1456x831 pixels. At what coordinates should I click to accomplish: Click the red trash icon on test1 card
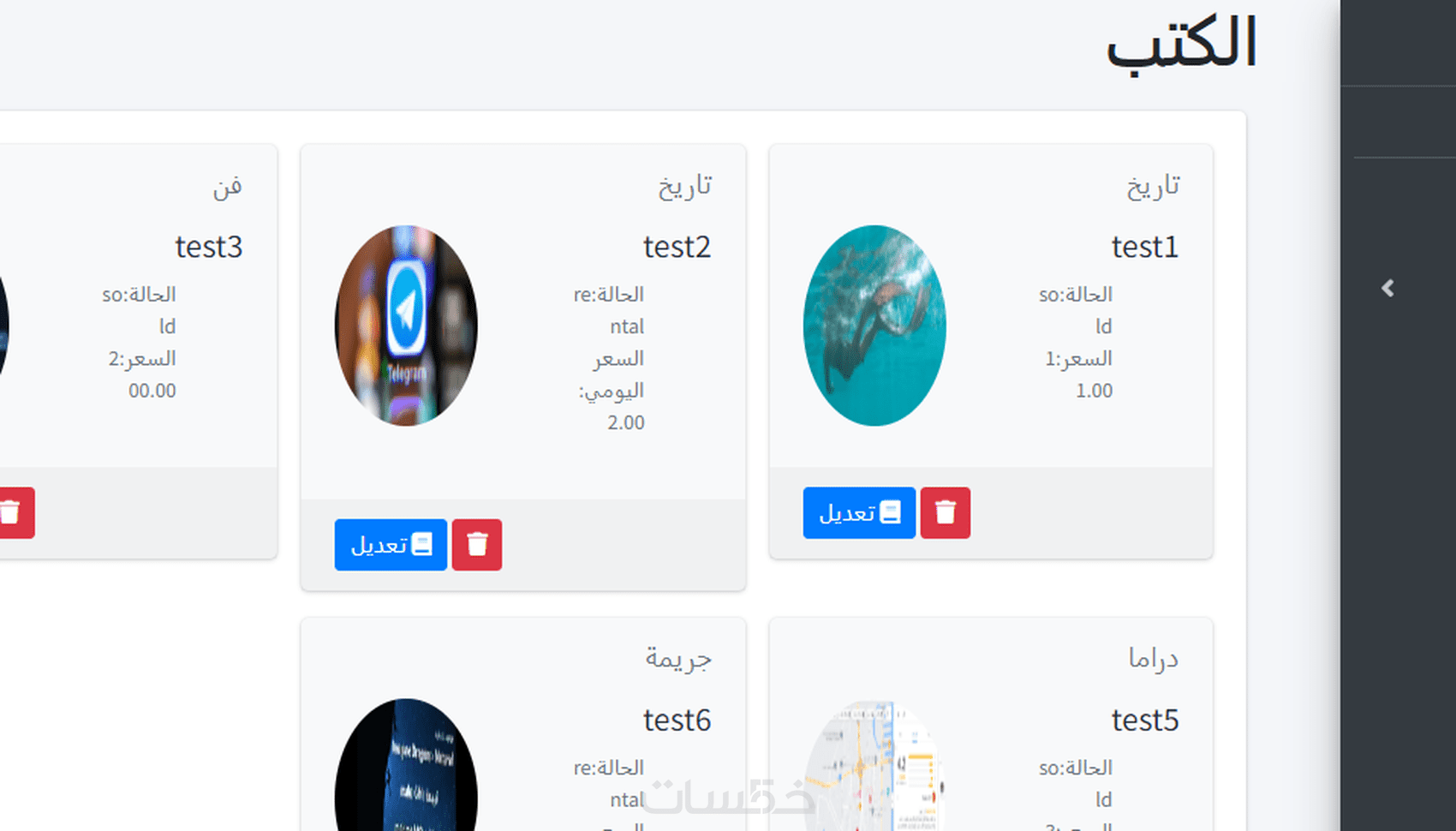pyautogui.click(x=946, y=513)
